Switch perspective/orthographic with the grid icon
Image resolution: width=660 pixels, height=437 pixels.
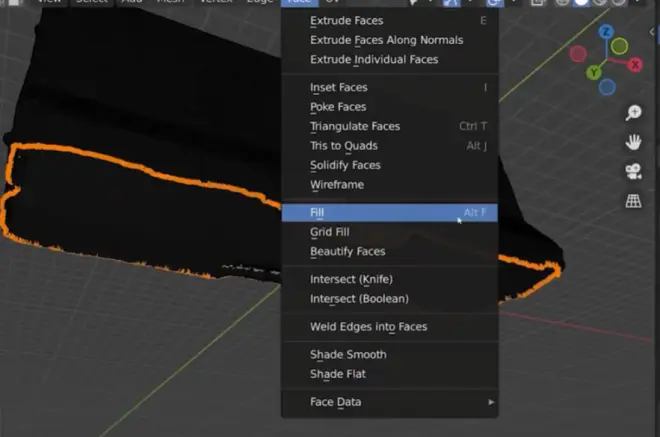click(x=633, y=201)
